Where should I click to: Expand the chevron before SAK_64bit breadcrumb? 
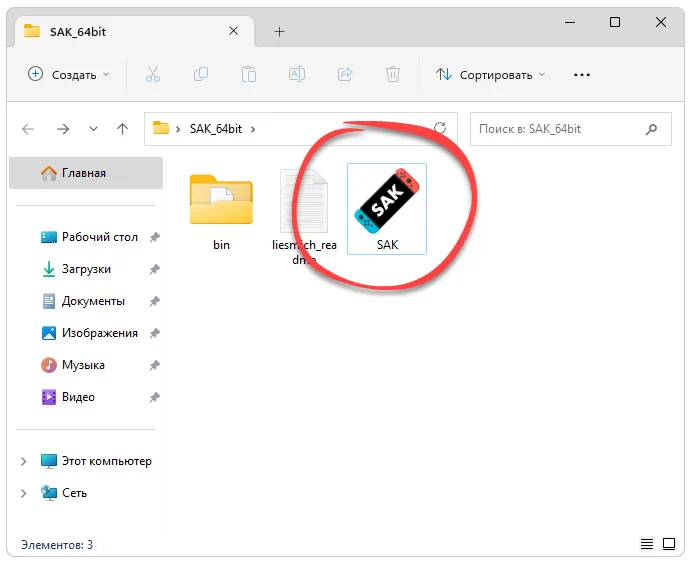coord(178,129)
